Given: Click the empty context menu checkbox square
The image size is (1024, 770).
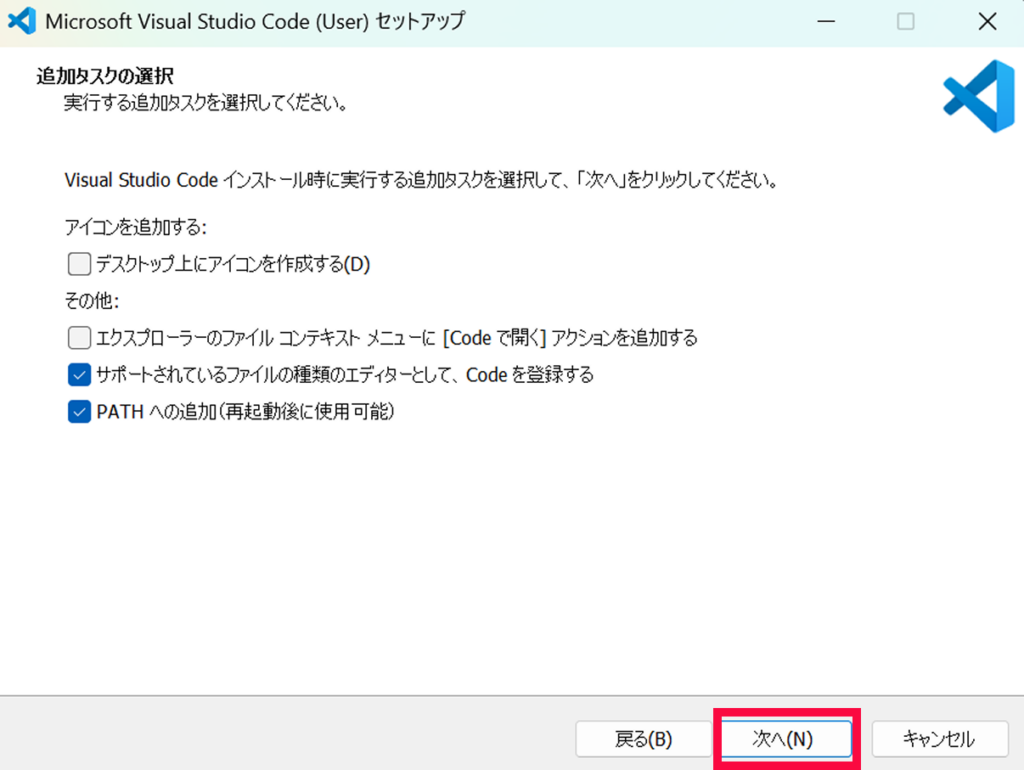Looking at the screenshot, I should 78,337.
